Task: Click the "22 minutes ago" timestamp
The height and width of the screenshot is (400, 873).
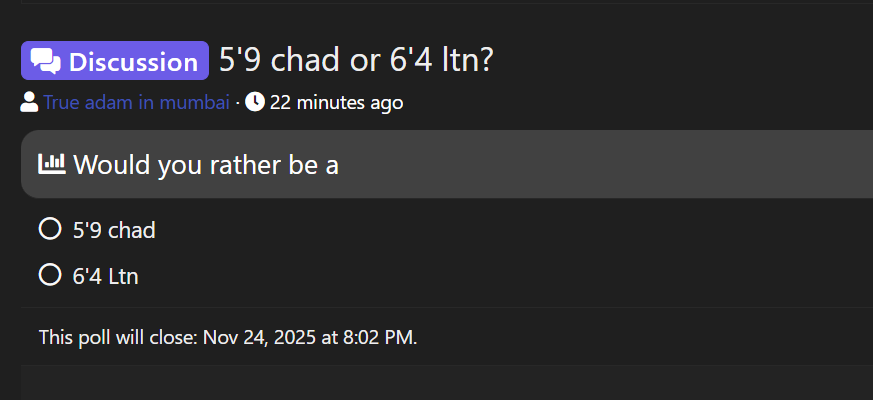Action: (x=336, y=102)
